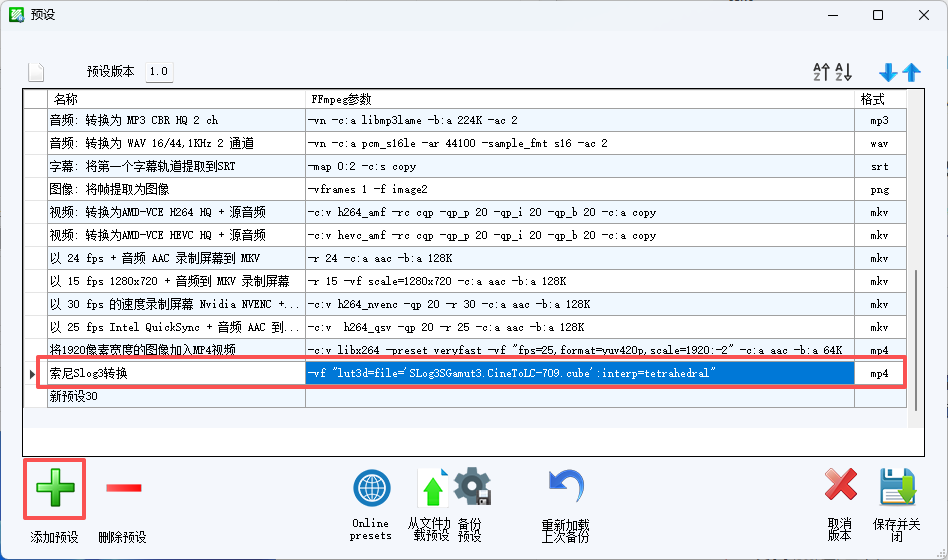948x560 pixels.
Task: Select row 图像: 将帧提取为图像
Action: click(464, 189)
